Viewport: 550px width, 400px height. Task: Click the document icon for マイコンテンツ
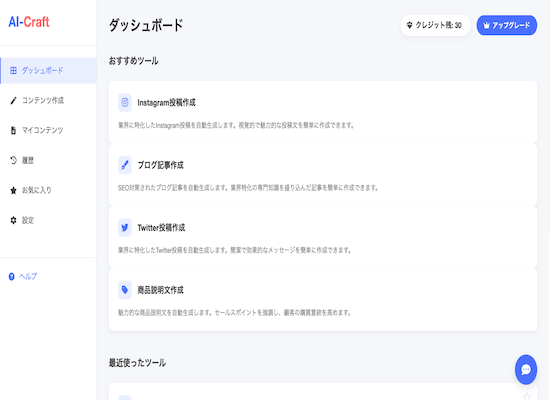coord(13,131)
